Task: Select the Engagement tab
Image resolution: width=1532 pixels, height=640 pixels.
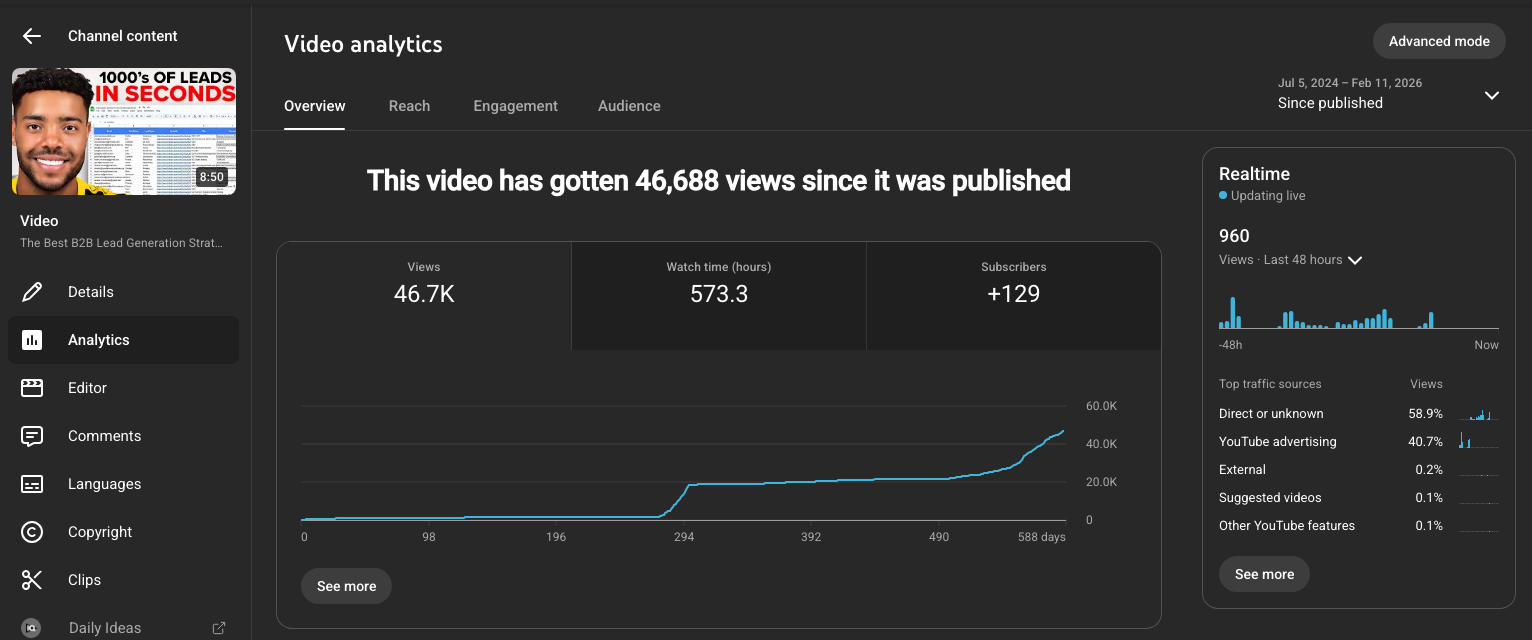Action: [515, 105]
